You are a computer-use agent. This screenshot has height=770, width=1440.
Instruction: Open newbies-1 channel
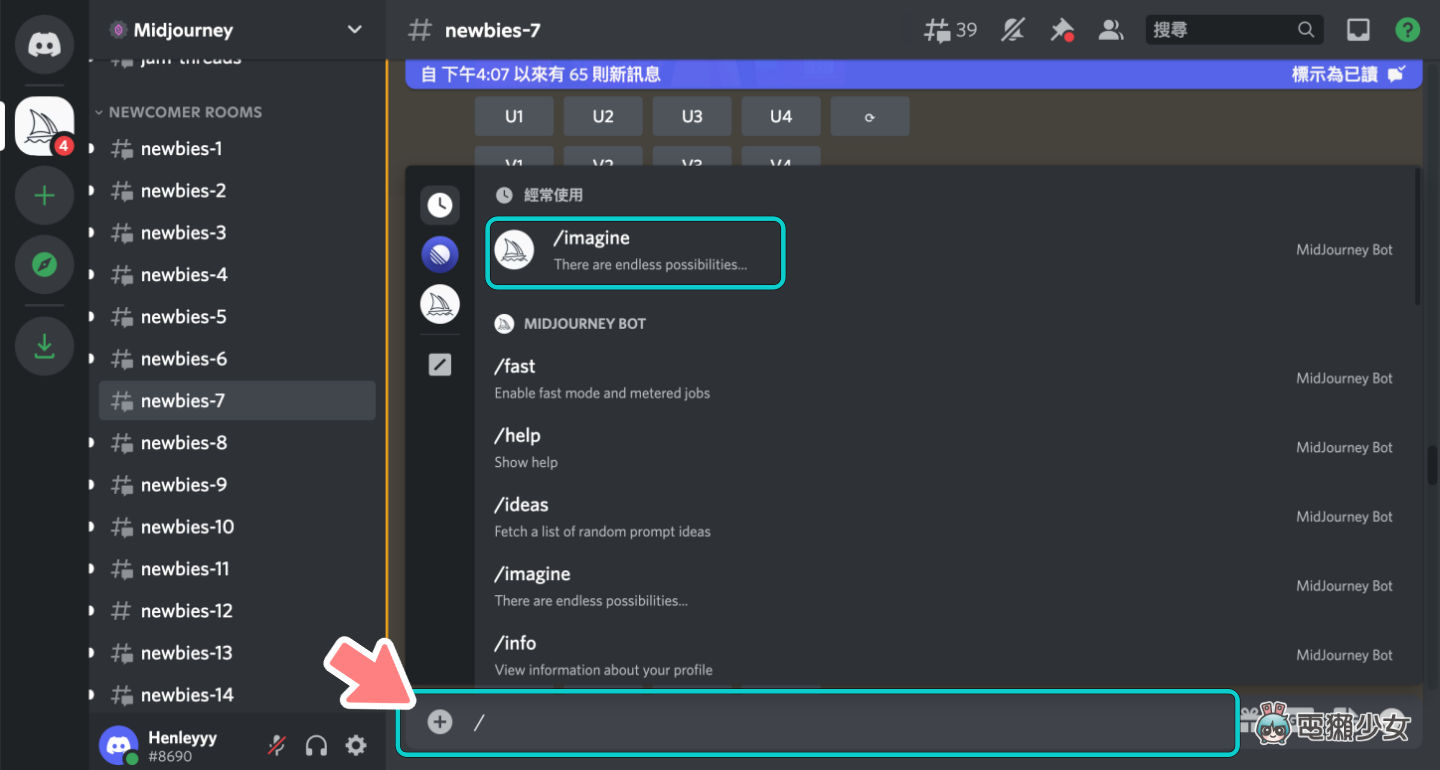click(x=236, y=149)
